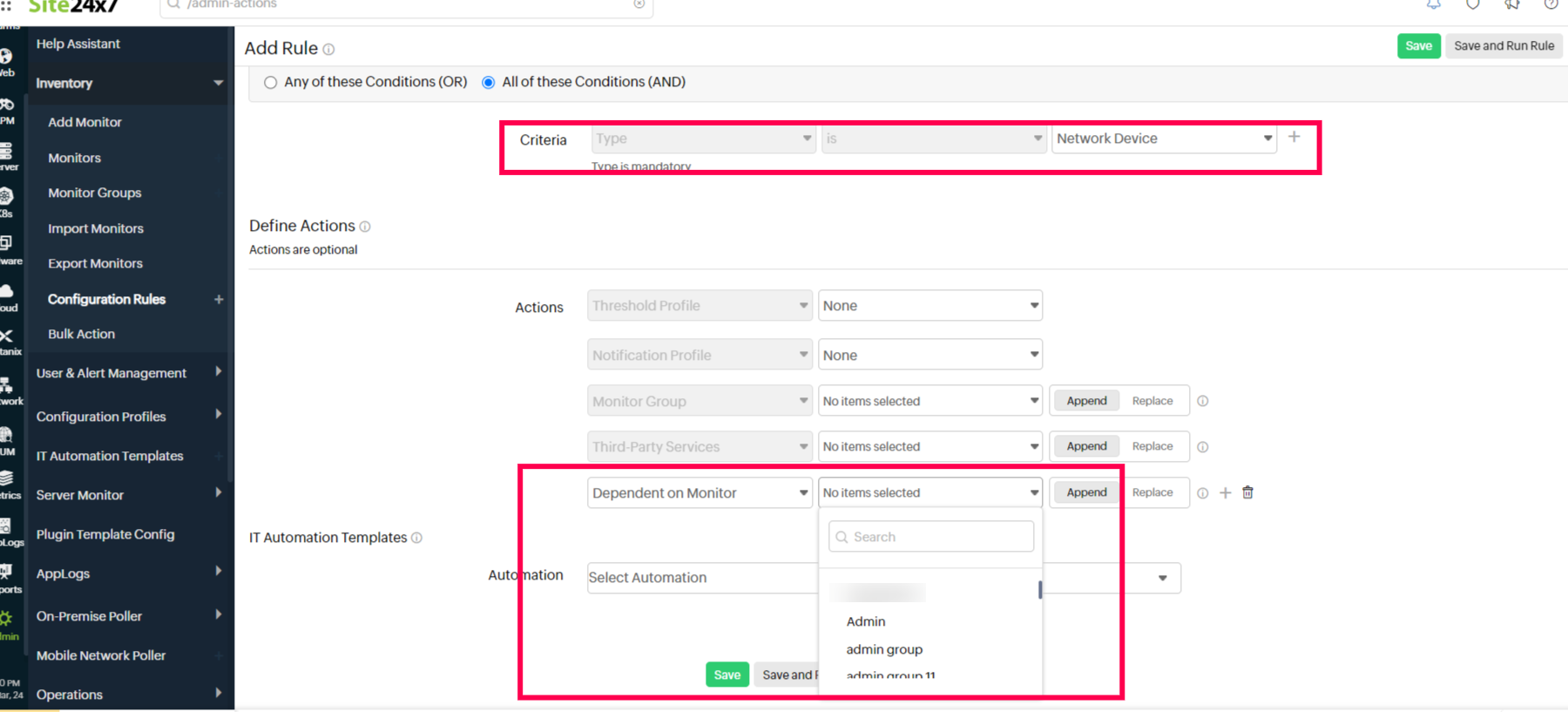Click the info icon beside IT Automation Templates heading
The height and width of the screenshot is (712, 1568).
click(x=416, y=538)
